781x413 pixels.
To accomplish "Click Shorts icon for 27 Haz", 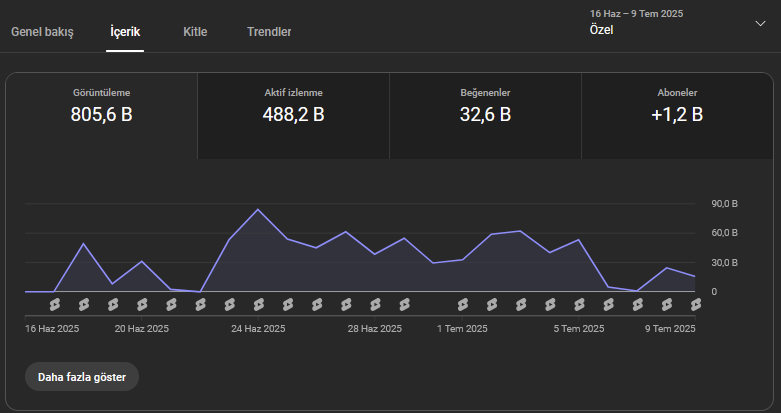I will pos(346,304).
